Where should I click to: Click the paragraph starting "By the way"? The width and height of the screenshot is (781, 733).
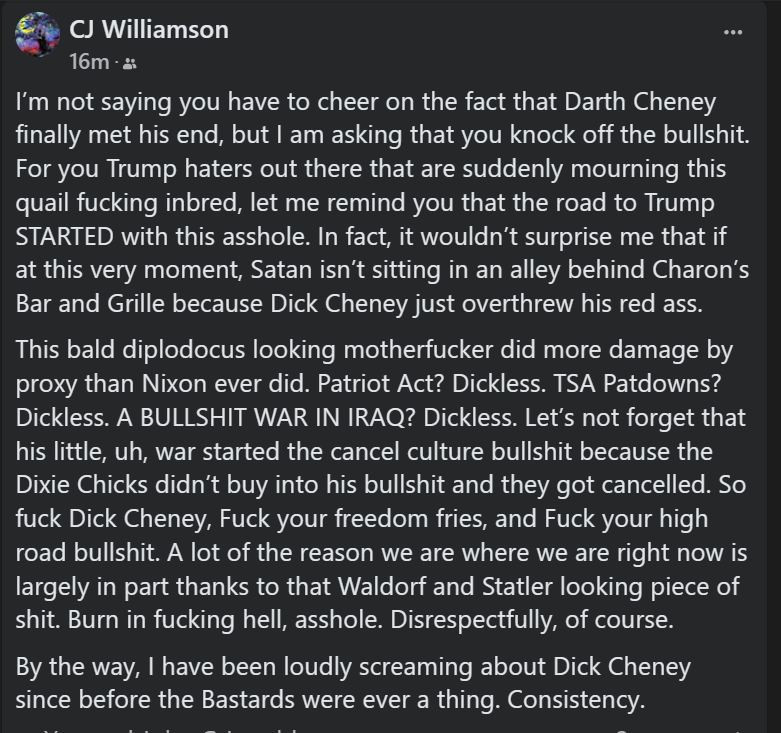tap(352, 683)
